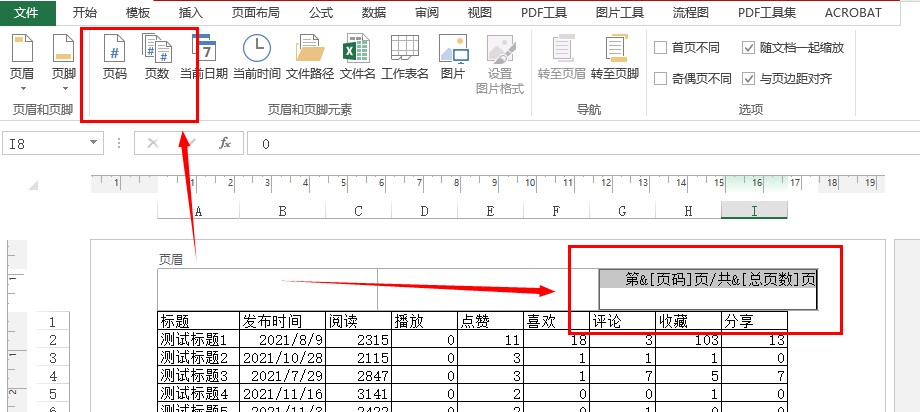Open the 页眉 header dropdown

pyautogui.click(x=23, y=63)
